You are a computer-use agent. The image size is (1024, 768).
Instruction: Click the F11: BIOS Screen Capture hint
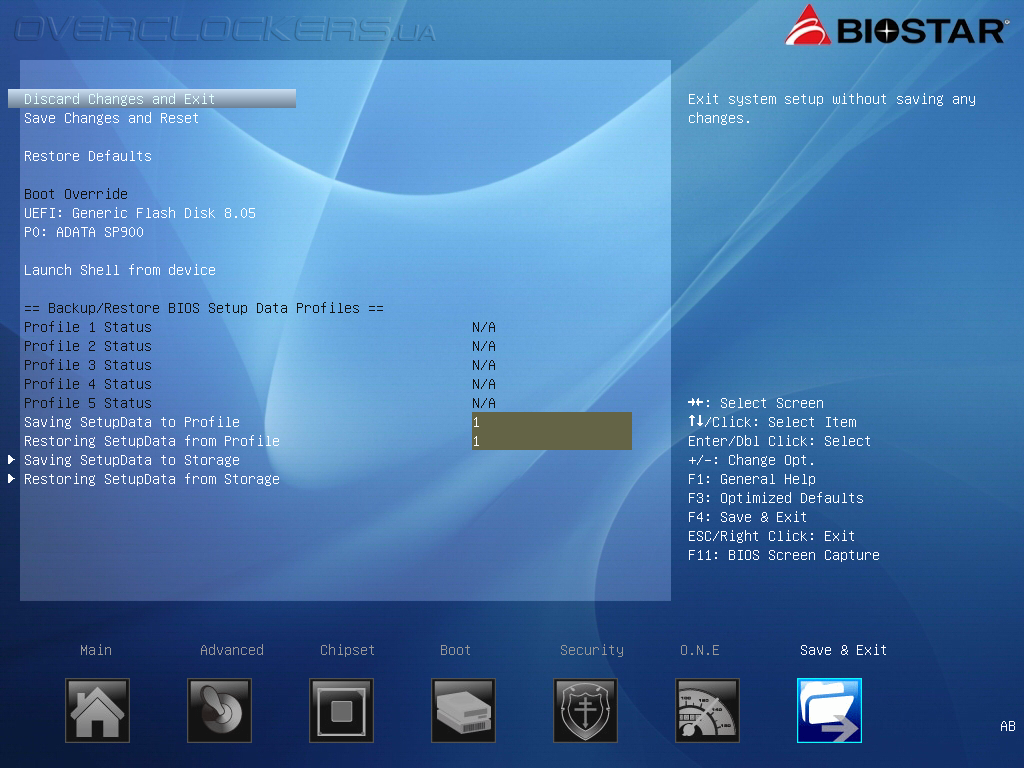click(x=784, y=555)
